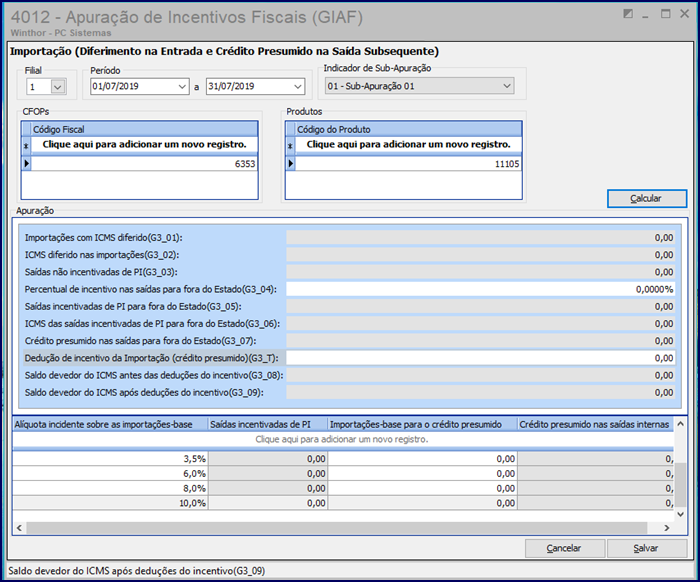Click the row pointer arrow beside 11105
Image resolution: width=700 pixels, height=582 pixels.
coord(290,163)
